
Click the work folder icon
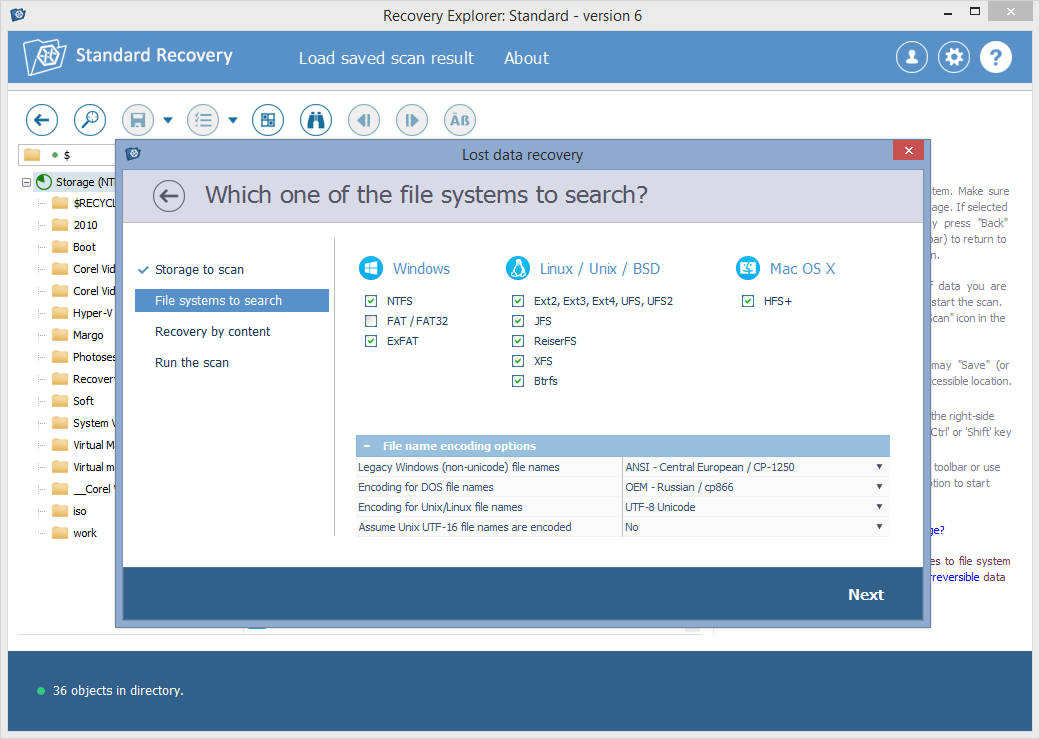pyautogui.click(x=60, y=533)
